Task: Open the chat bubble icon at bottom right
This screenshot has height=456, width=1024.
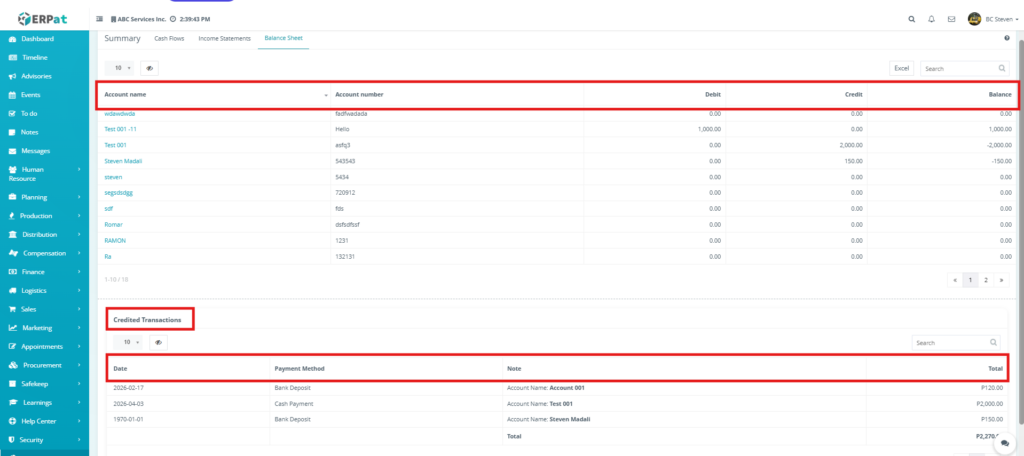Action: [x=1003, y=442]
